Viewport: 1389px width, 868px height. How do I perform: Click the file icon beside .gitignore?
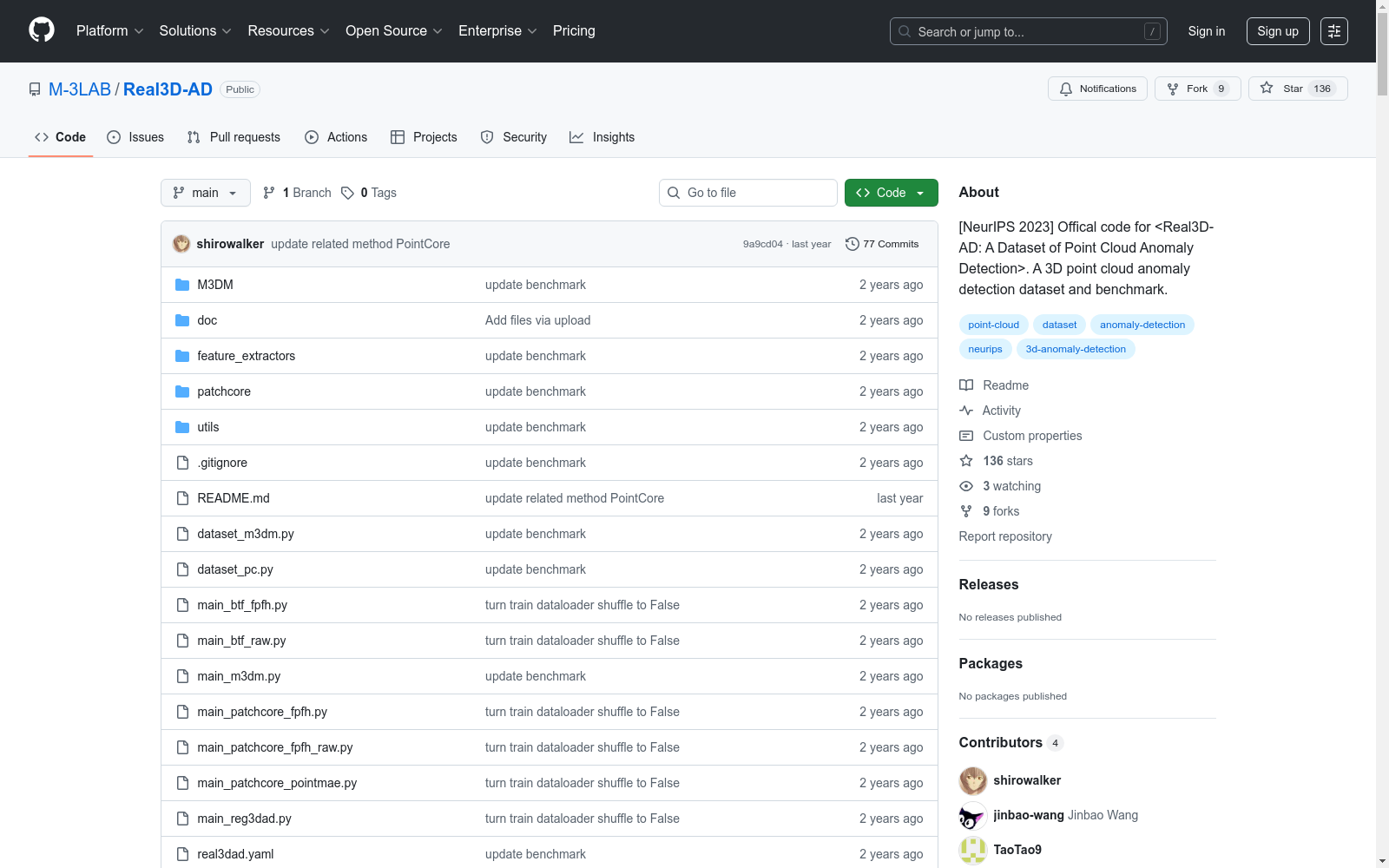(x=182, y=463)
